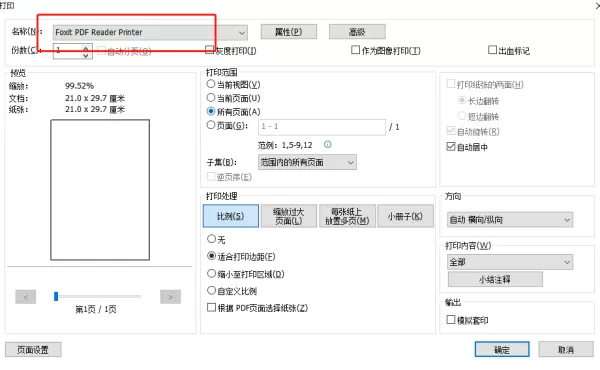Click the 范例: 1,5-9,12 example text
Screen dimensions: 600x370
(x=285, y=145)
